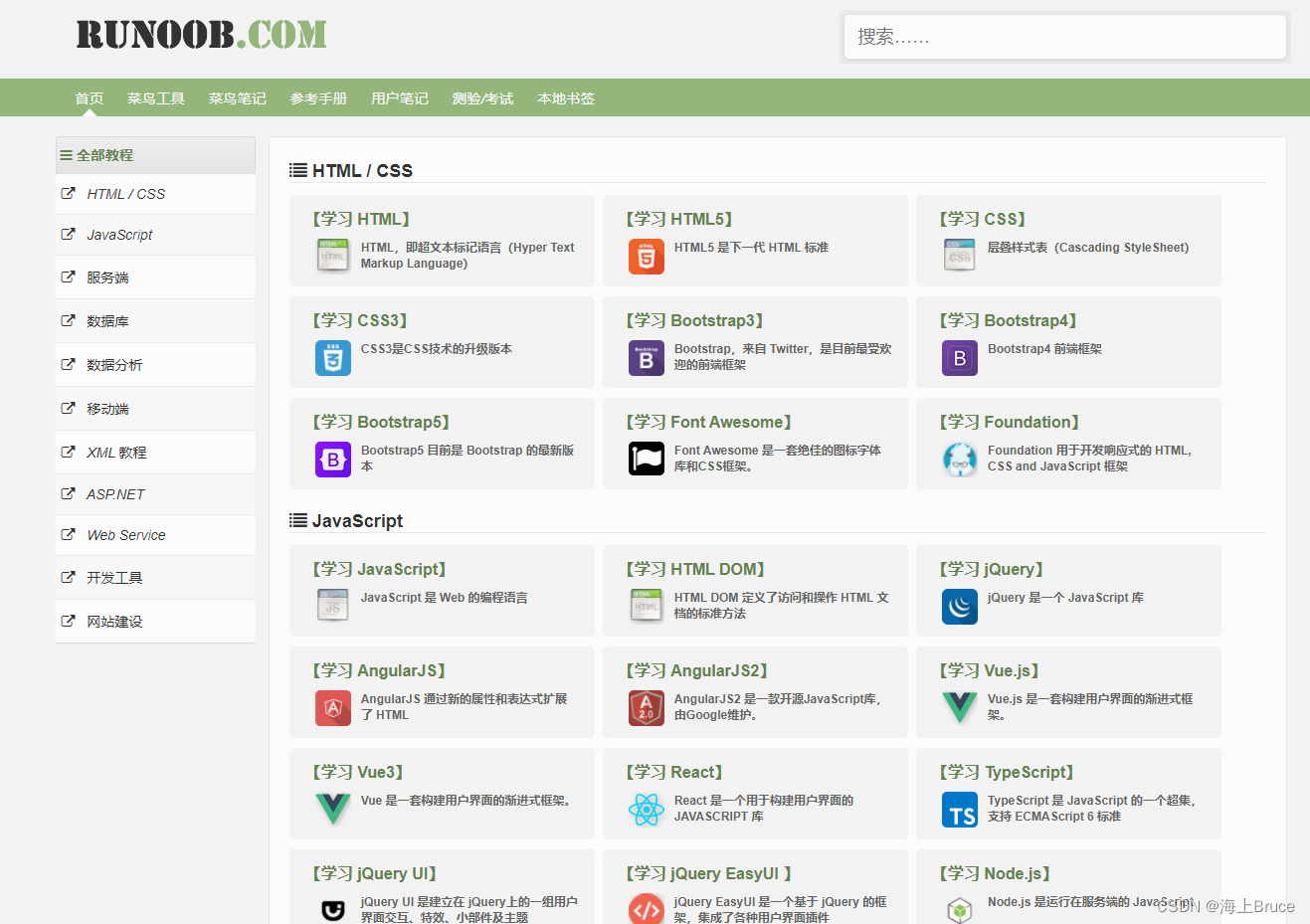
Task: Click the Vue3 logo icon
Action: point(333,810)
